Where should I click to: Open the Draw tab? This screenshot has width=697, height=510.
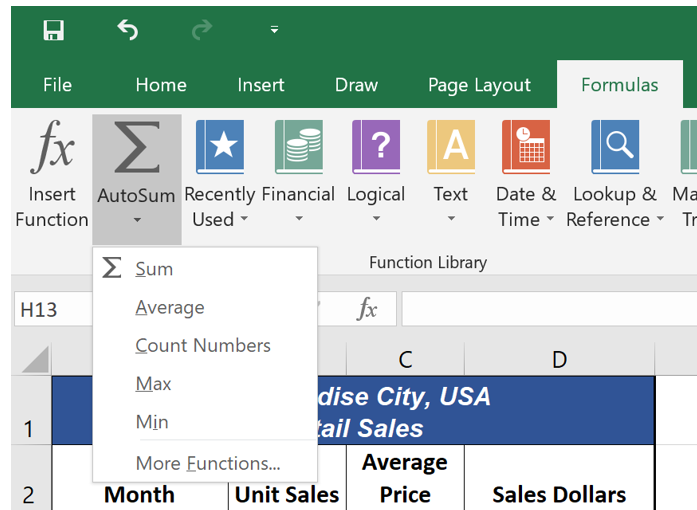click(x=356, y=84)
